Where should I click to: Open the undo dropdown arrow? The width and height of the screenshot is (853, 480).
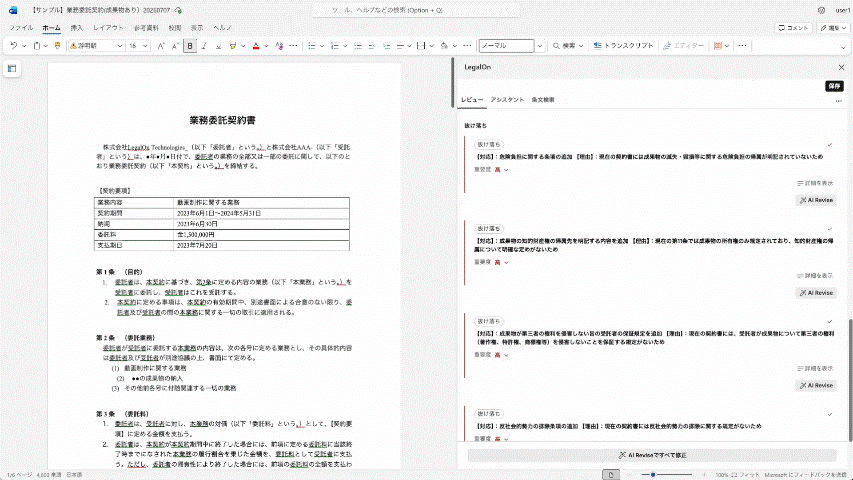(x=24, y=46)
